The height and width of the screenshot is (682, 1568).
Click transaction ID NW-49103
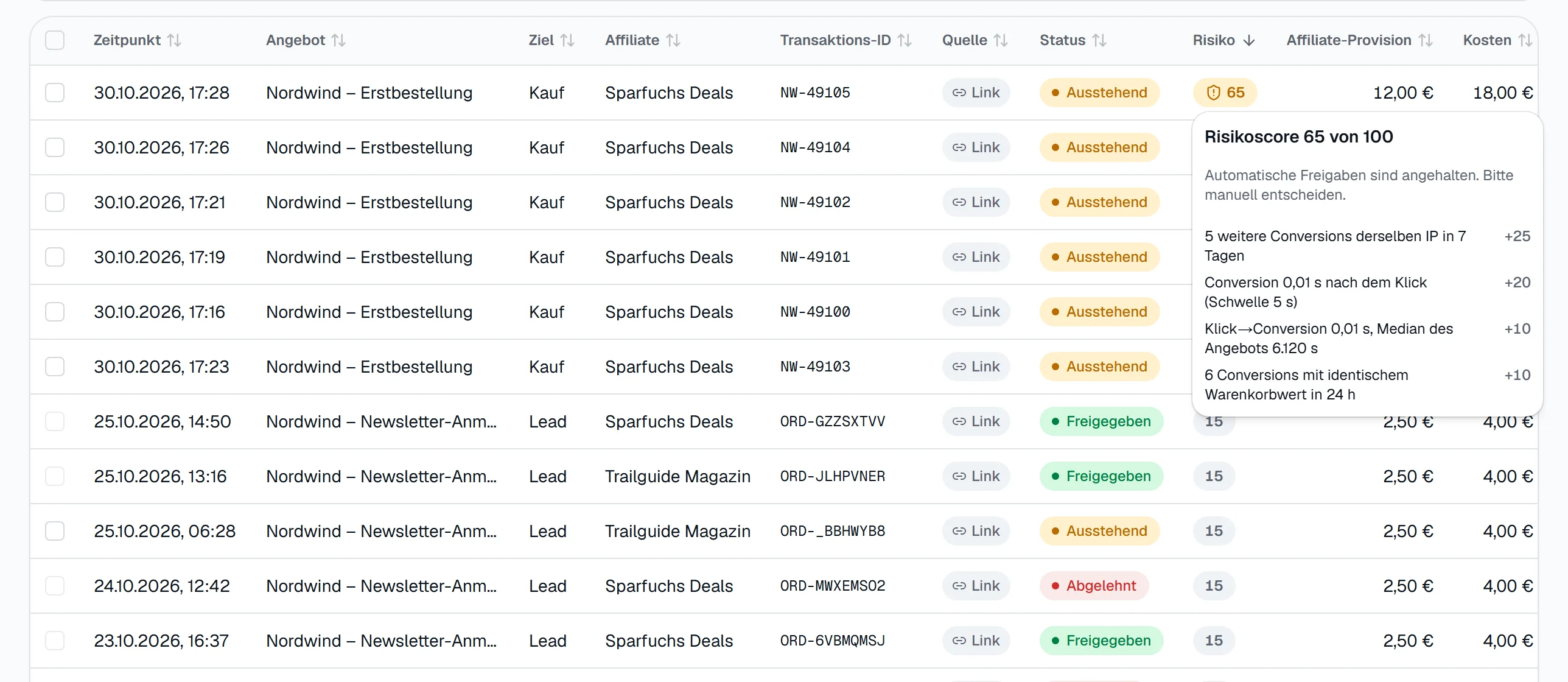coord(815,367)
